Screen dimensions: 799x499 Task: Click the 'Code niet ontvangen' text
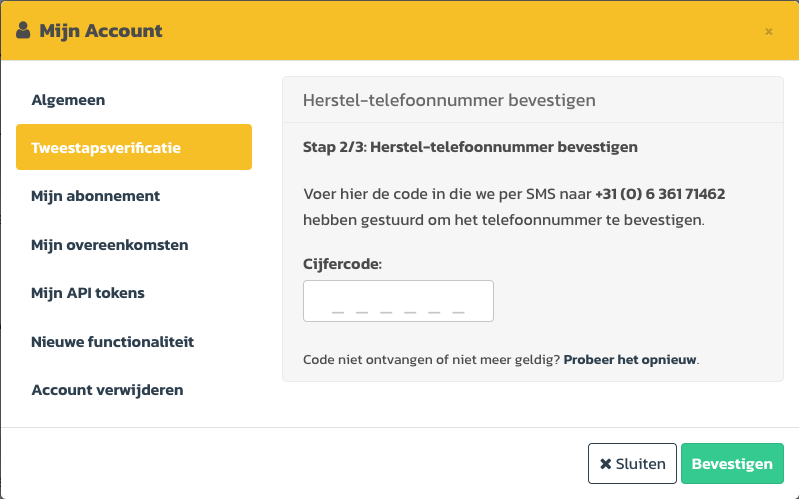[432, 360]
